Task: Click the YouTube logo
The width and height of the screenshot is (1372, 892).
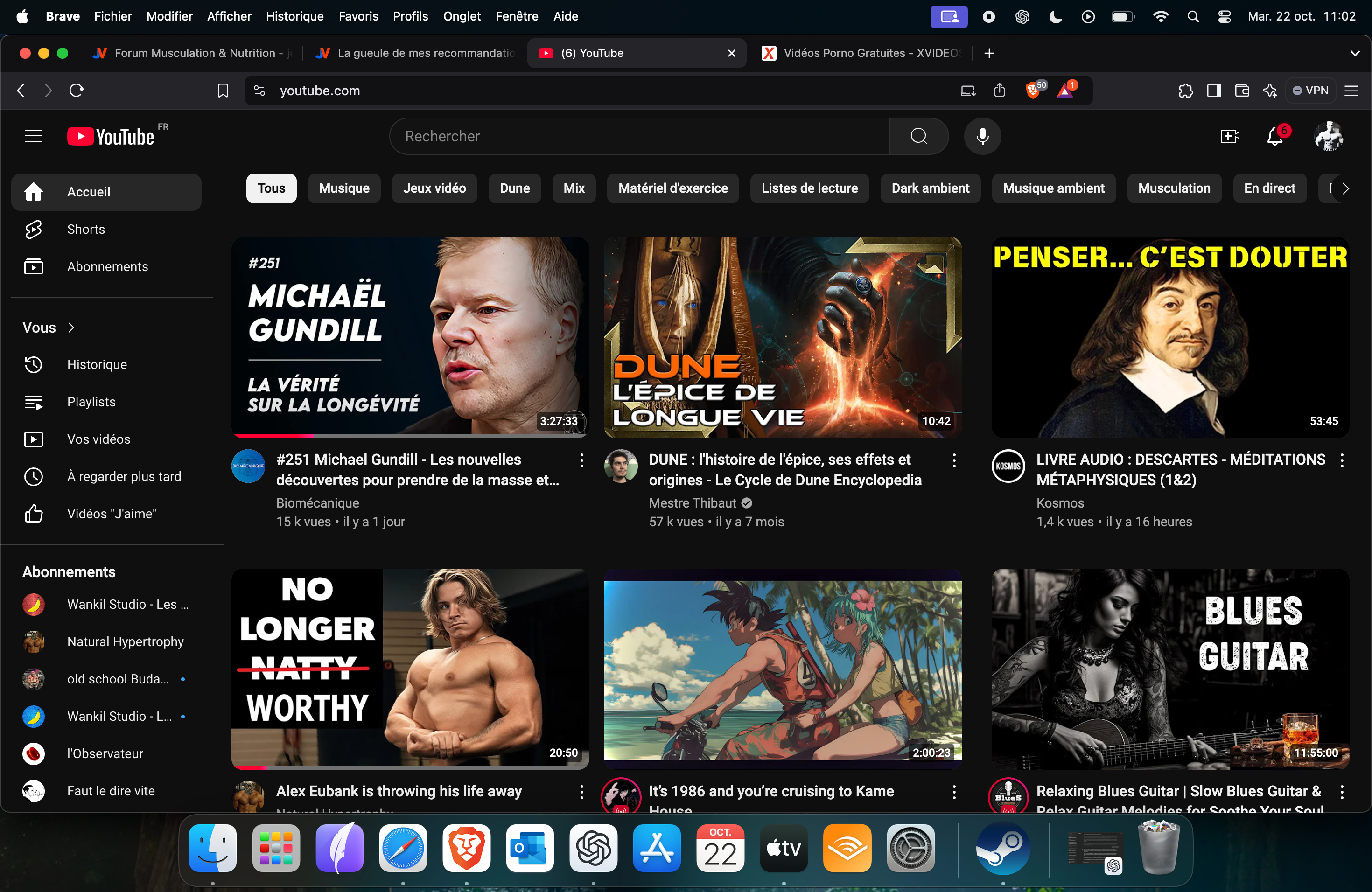Action: click(111, 137)
